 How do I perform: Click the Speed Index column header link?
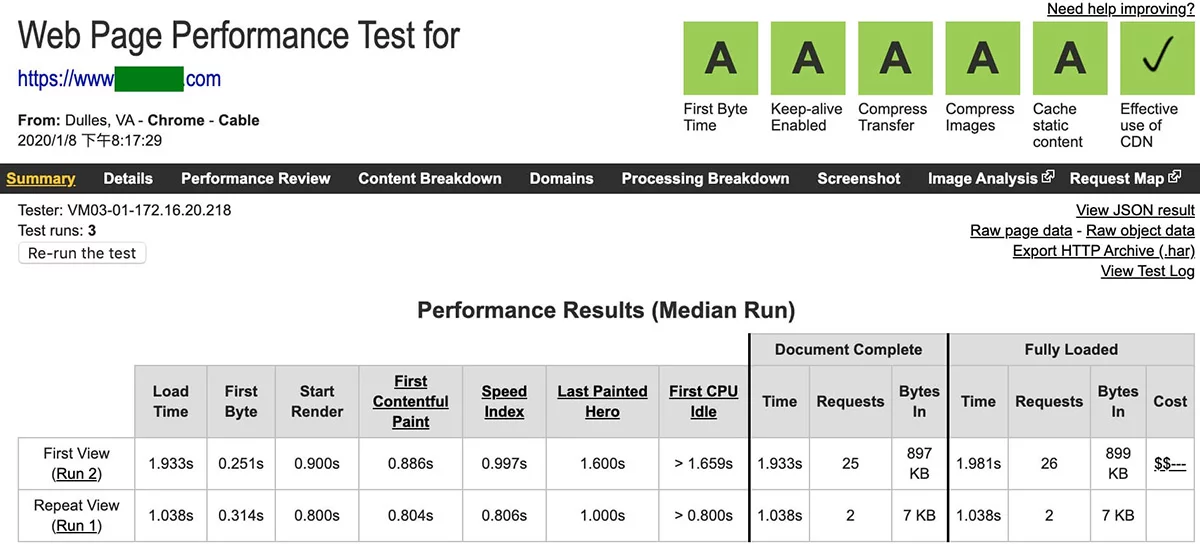click(x=504, y=401)
